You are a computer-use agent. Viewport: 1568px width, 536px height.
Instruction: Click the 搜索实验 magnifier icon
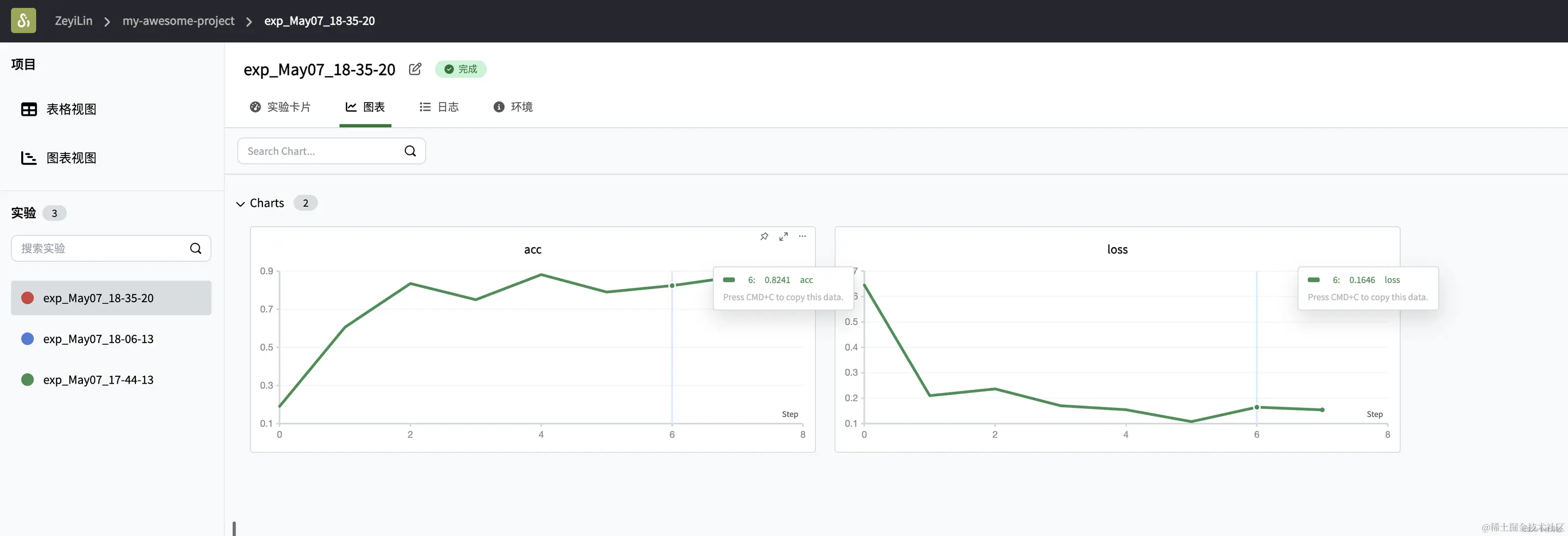pyautogui.click(x=195, y=248)
